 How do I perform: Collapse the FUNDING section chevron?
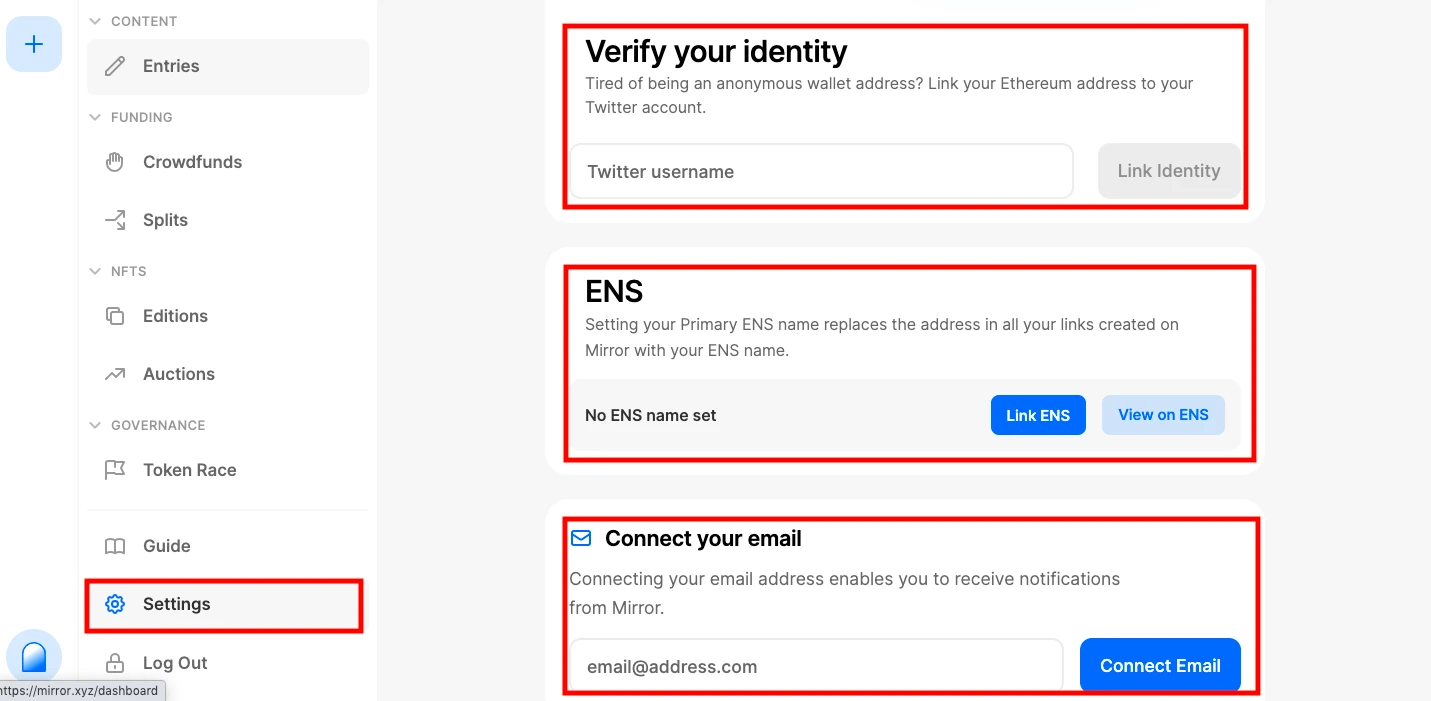pos(95,117)
